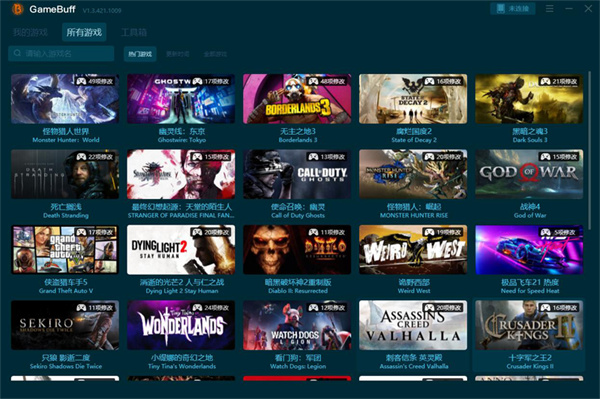This screenshot has height=399, width=600.
Task: Open Monster Hunter Rise thumbnail
Action: 413,174
